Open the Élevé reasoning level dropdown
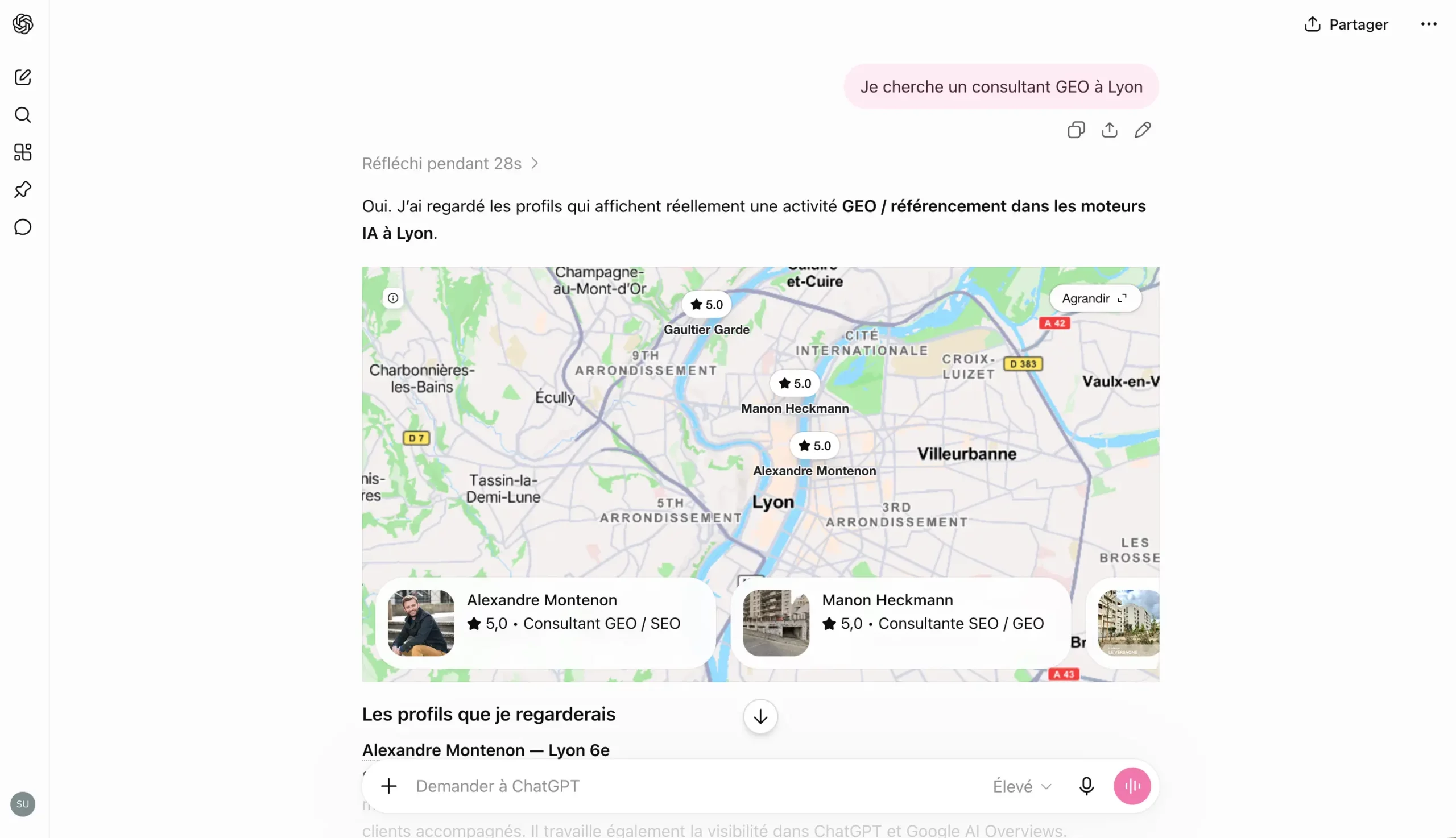The height and width of the screenshot is (838, 1456). [1022, 786]
